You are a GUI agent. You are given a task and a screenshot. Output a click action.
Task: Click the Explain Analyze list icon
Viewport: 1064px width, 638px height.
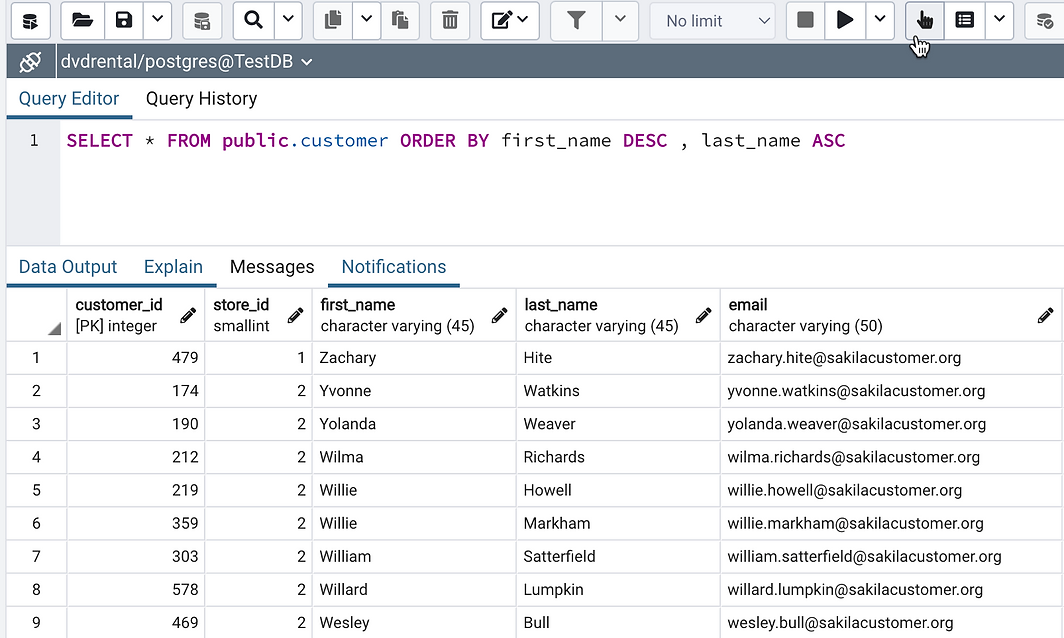coord(964,20)
